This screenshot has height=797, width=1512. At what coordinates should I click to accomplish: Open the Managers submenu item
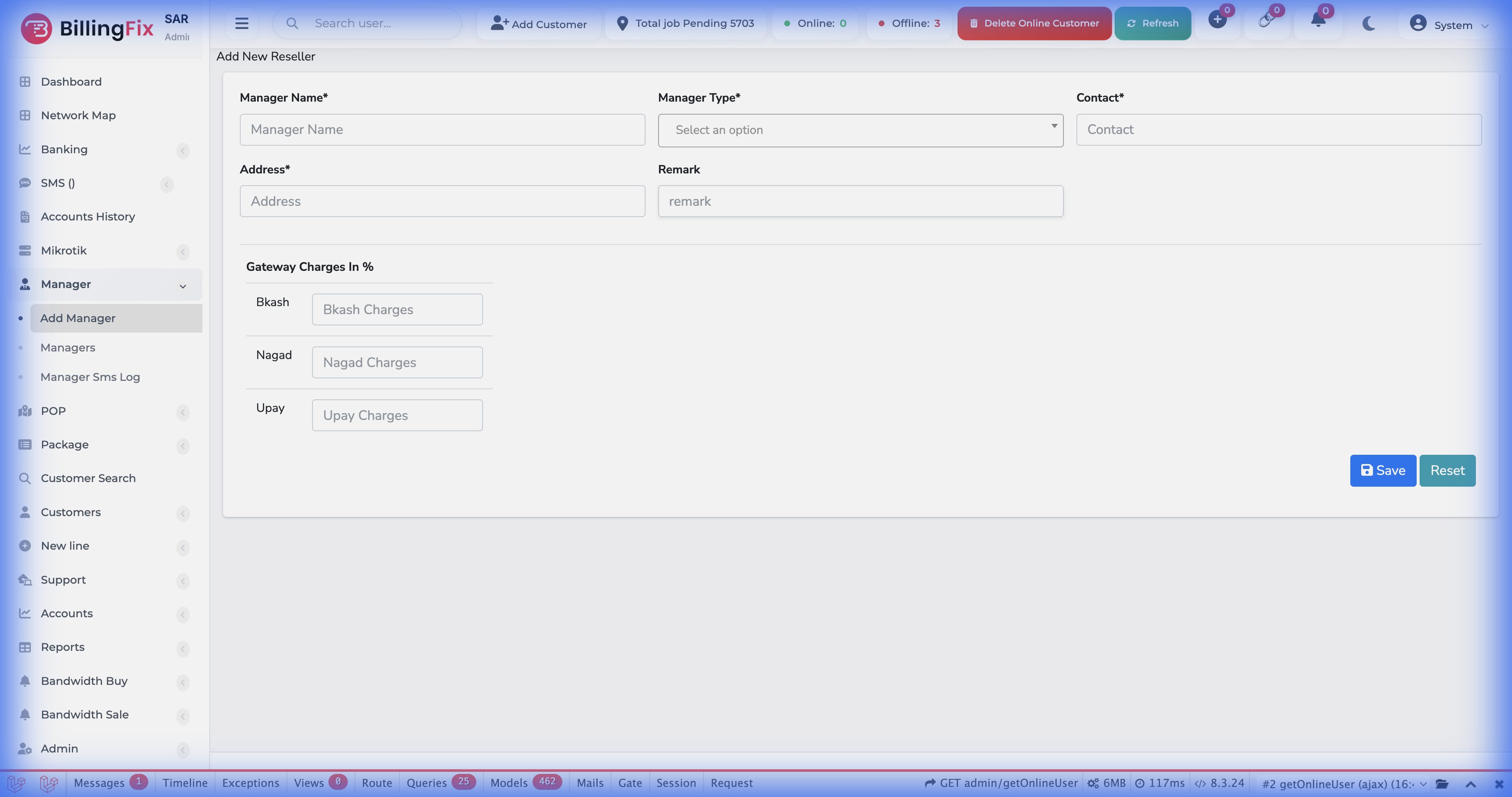click(68, 347)
